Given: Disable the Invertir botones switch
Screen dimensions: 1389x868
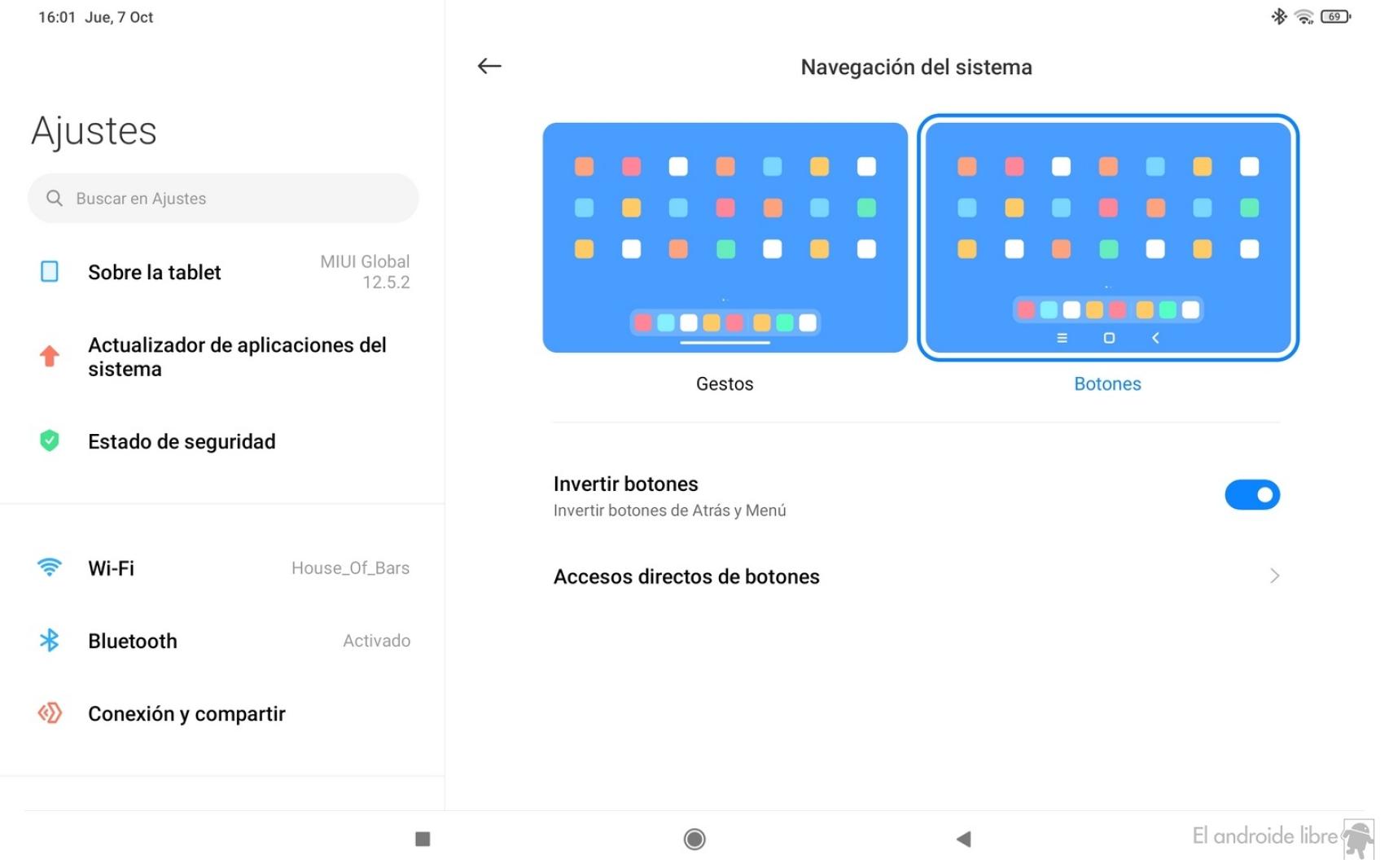Looking at the screenshot, I should (1252, 494).
